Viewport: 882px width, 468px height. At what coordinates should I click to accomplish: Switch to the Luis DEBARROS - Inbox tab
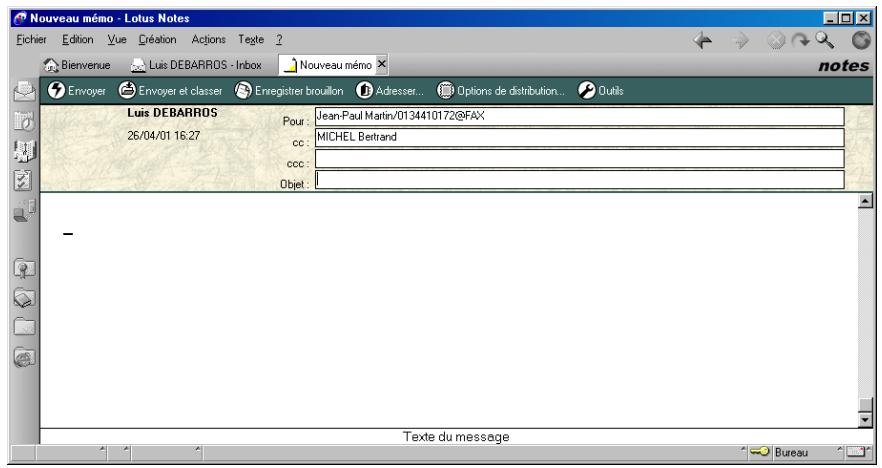[196, 65]
